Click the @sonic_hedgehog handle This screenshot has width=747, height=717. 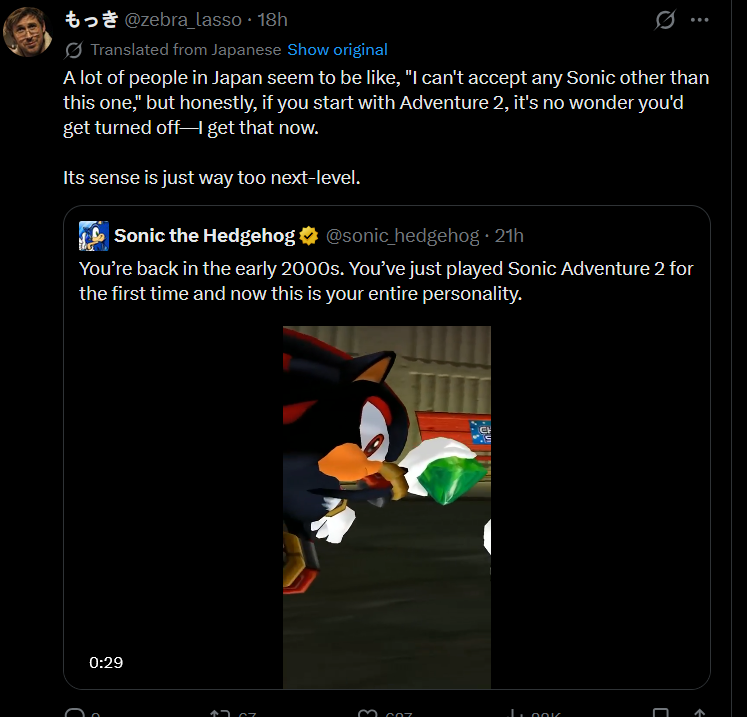click(x=403, y=236)
